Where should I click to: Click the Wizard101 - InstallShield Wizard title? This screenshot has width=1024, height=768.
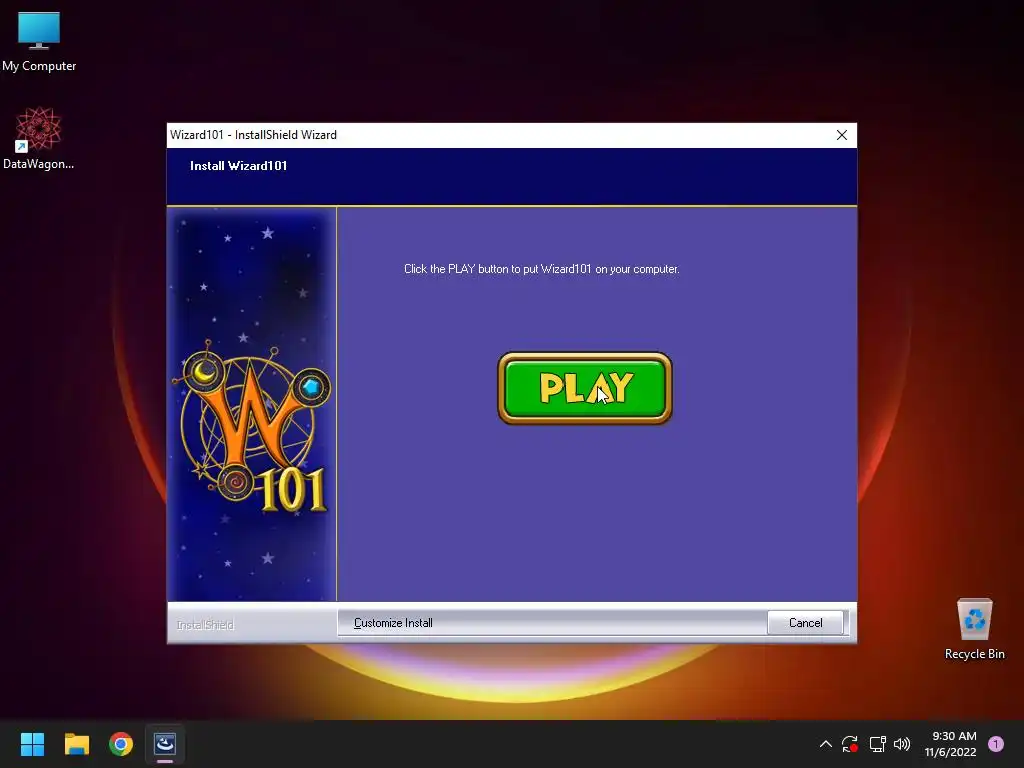click(x=253, y=135)
